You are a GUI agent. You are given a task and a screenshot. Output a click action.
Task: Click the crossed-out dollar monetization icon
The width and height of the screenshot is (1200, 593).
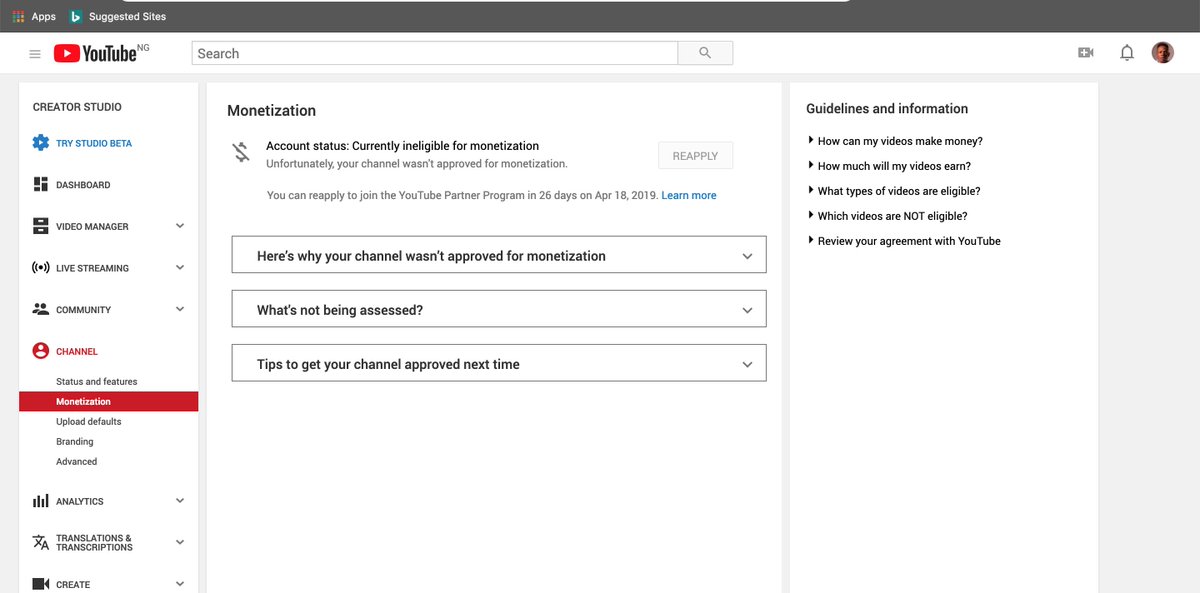pyautogui.click(x=241, y=153)
